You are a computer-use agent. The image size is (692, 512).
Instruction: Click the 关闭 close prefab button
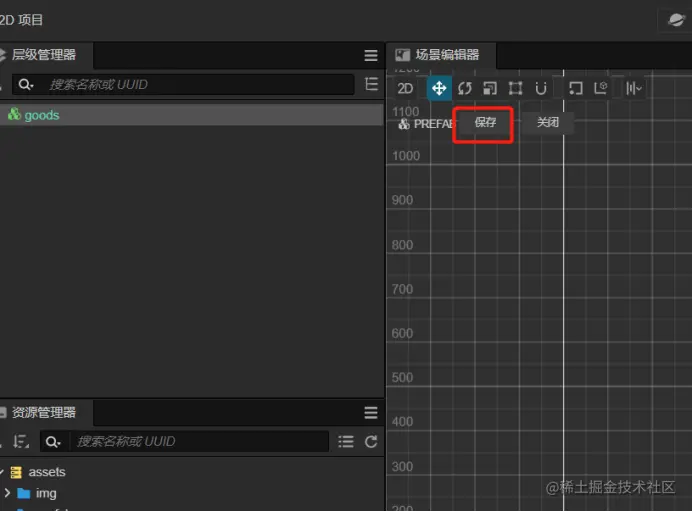pos(548,123)
